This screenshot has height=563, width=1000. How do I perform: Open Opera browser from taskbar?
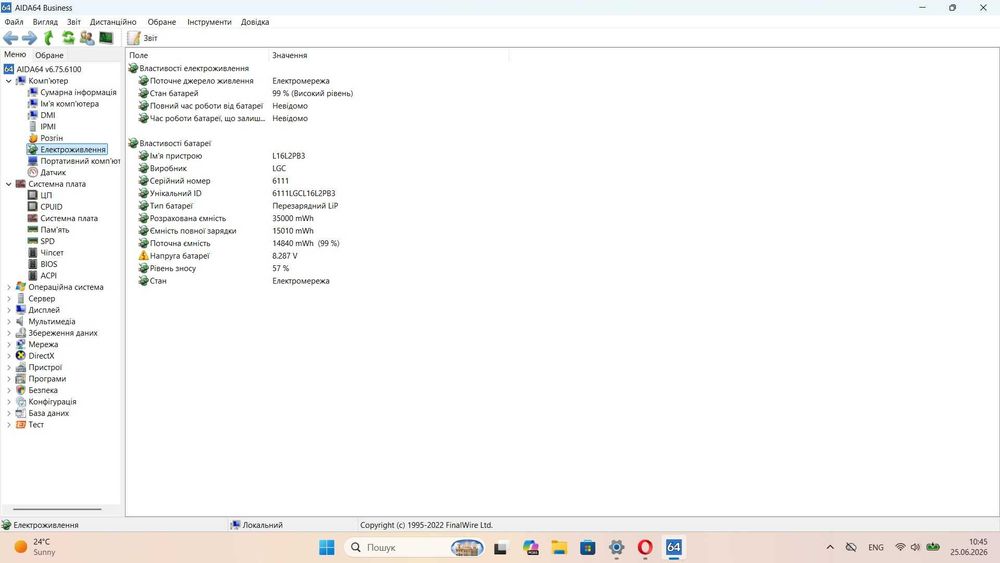pyautogui.click(x=645, y=548)
